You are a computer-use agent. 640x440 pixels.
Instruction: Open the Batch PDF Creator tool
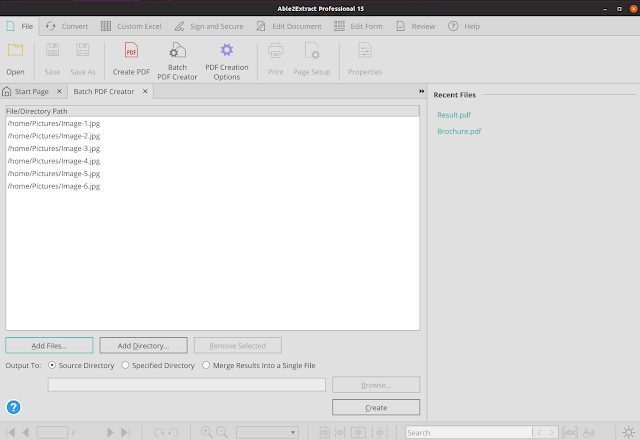pyautogui.click(x=177, y=61)
